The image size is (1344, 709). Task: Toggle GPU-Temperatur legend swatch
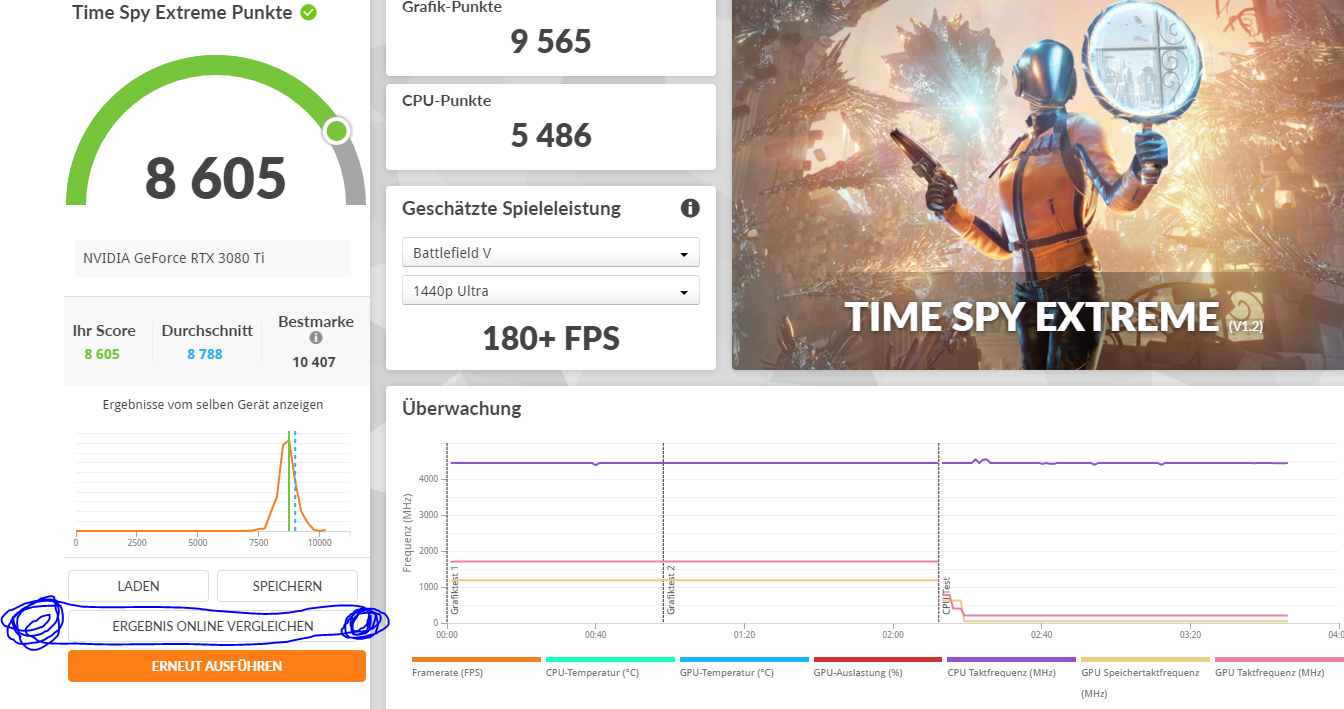point(744,660)
